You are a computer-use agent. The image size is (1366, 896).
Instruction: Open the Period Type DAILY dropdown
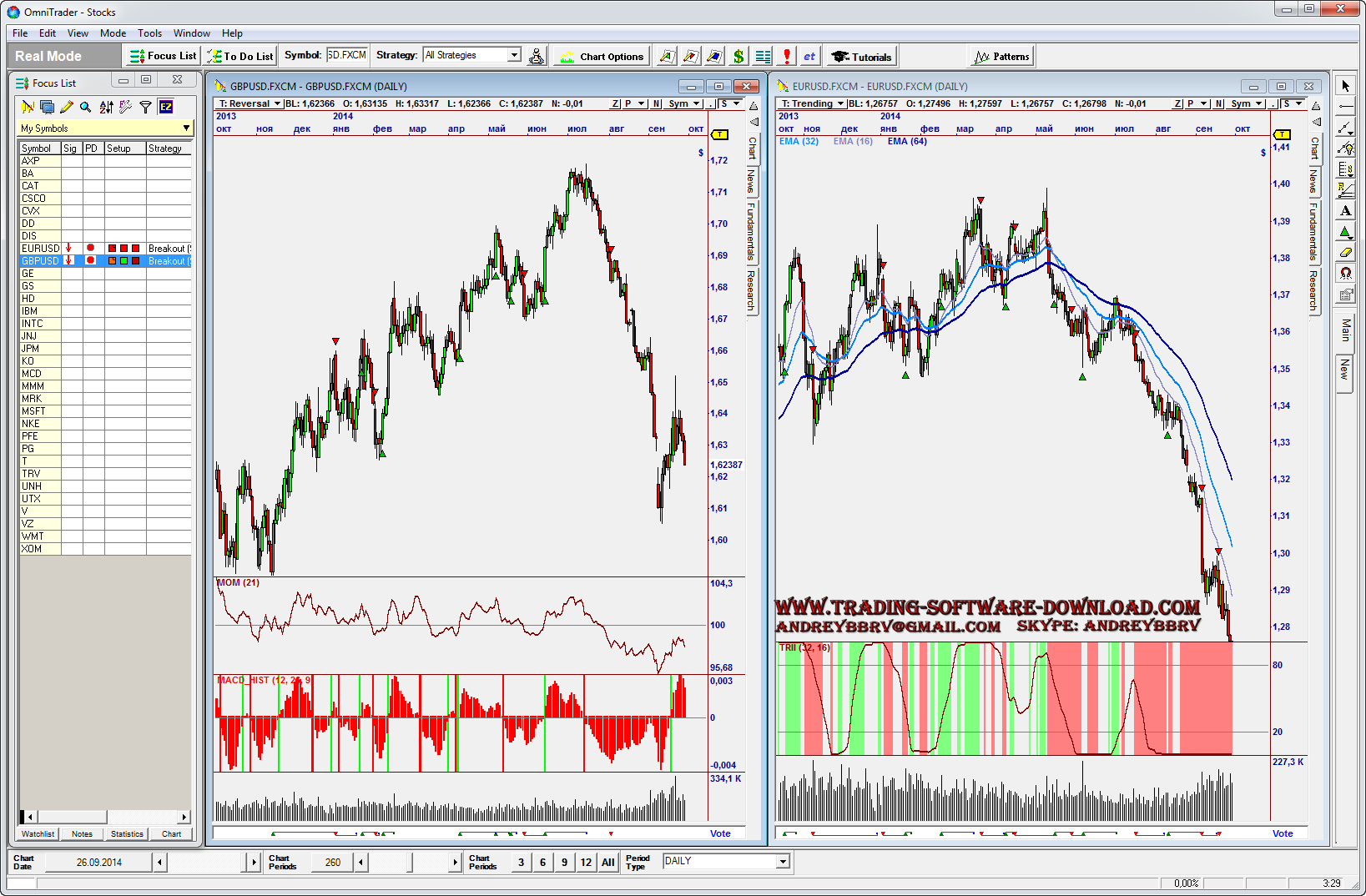tap(782, 861)
